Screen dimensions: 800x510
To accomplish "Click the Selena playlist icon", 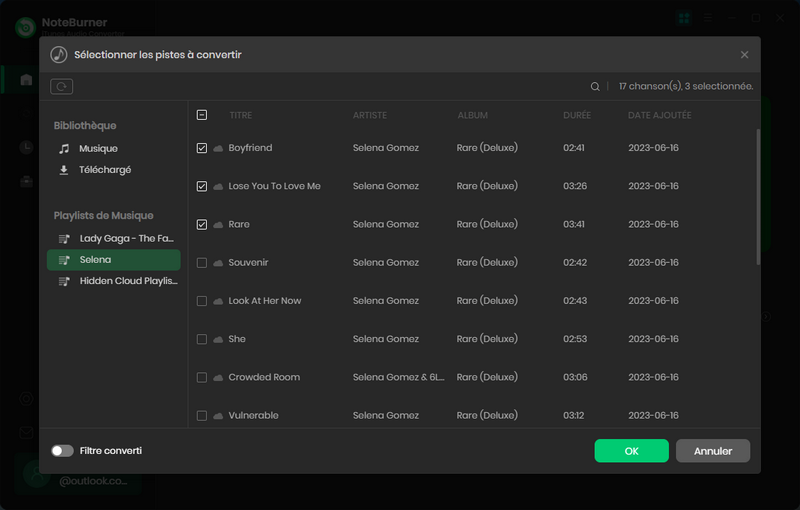I will click(64, 260).
